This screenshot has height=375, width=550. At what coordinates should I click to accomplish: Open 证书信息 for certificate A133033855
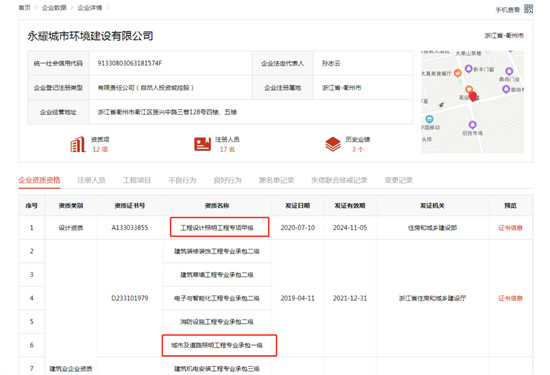tap(510, 228)
